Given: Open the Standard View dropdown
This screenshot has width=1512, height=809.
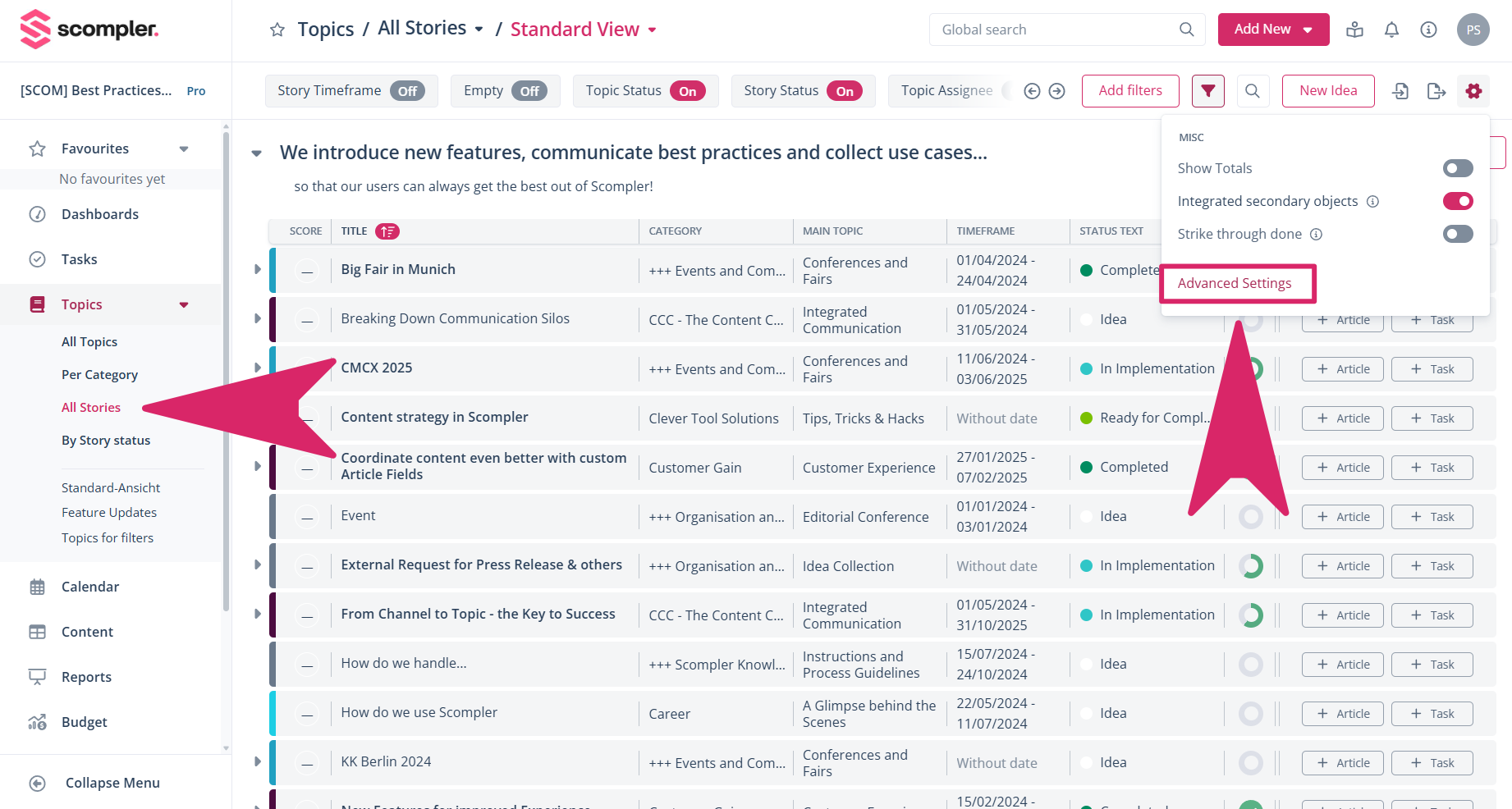Looking at the screenshot, I should point(584,30).
